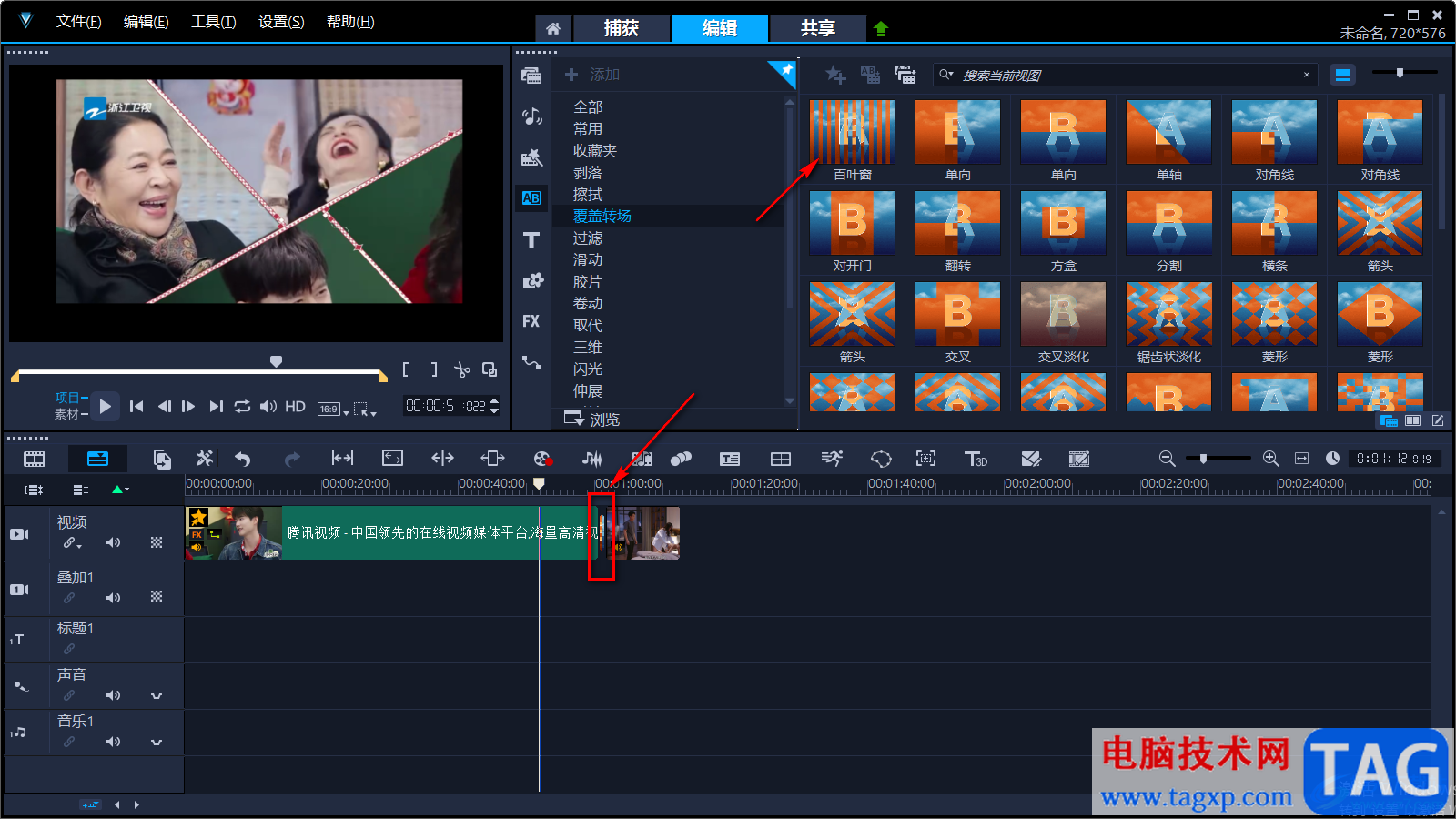Open the Motion Tracking running-man icon
Viewport: 1456px width, 819px height.
(832, 458)
